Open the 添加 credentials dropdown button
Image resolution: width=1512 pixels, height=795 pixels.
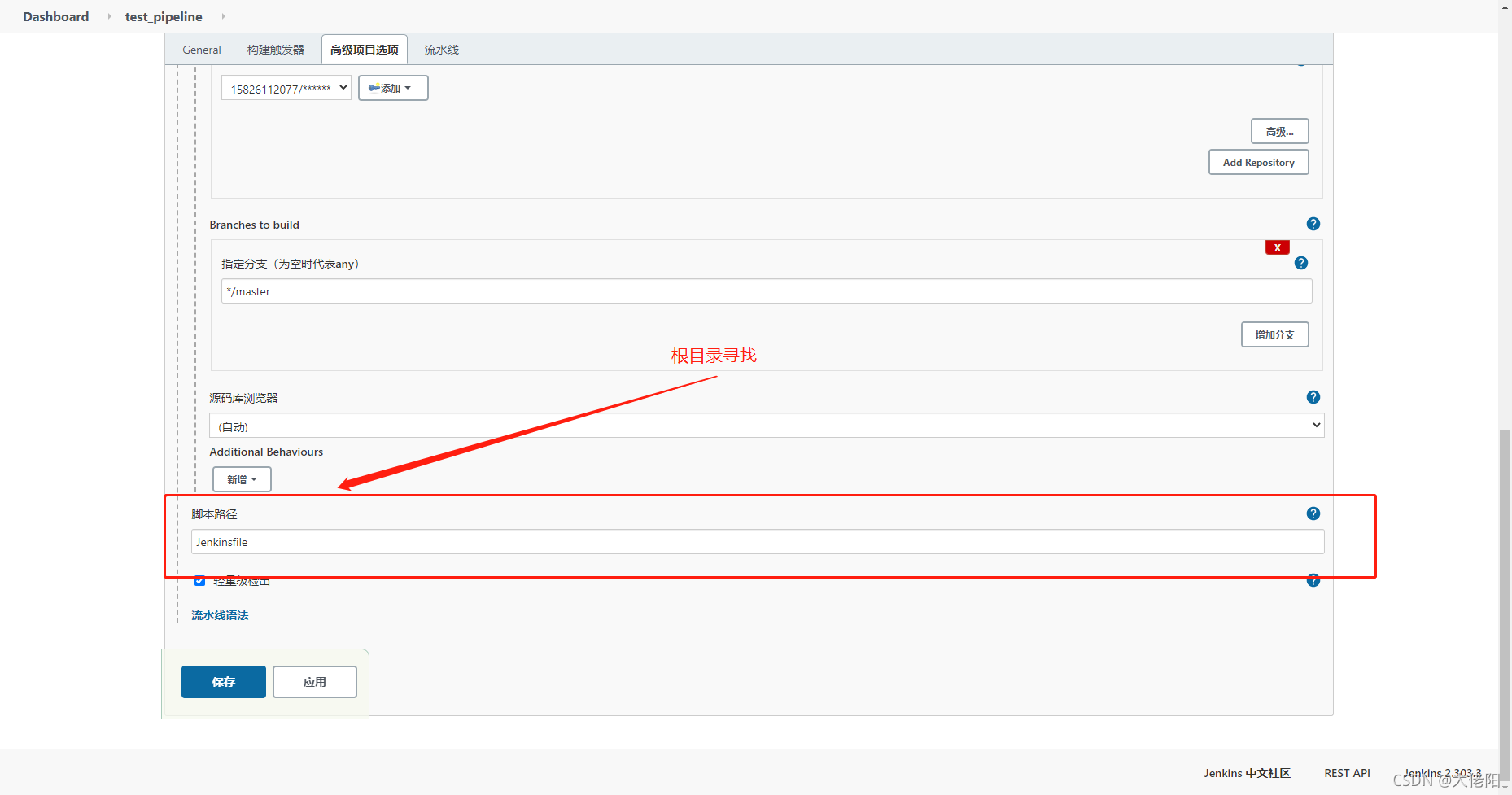click(393, 88)
